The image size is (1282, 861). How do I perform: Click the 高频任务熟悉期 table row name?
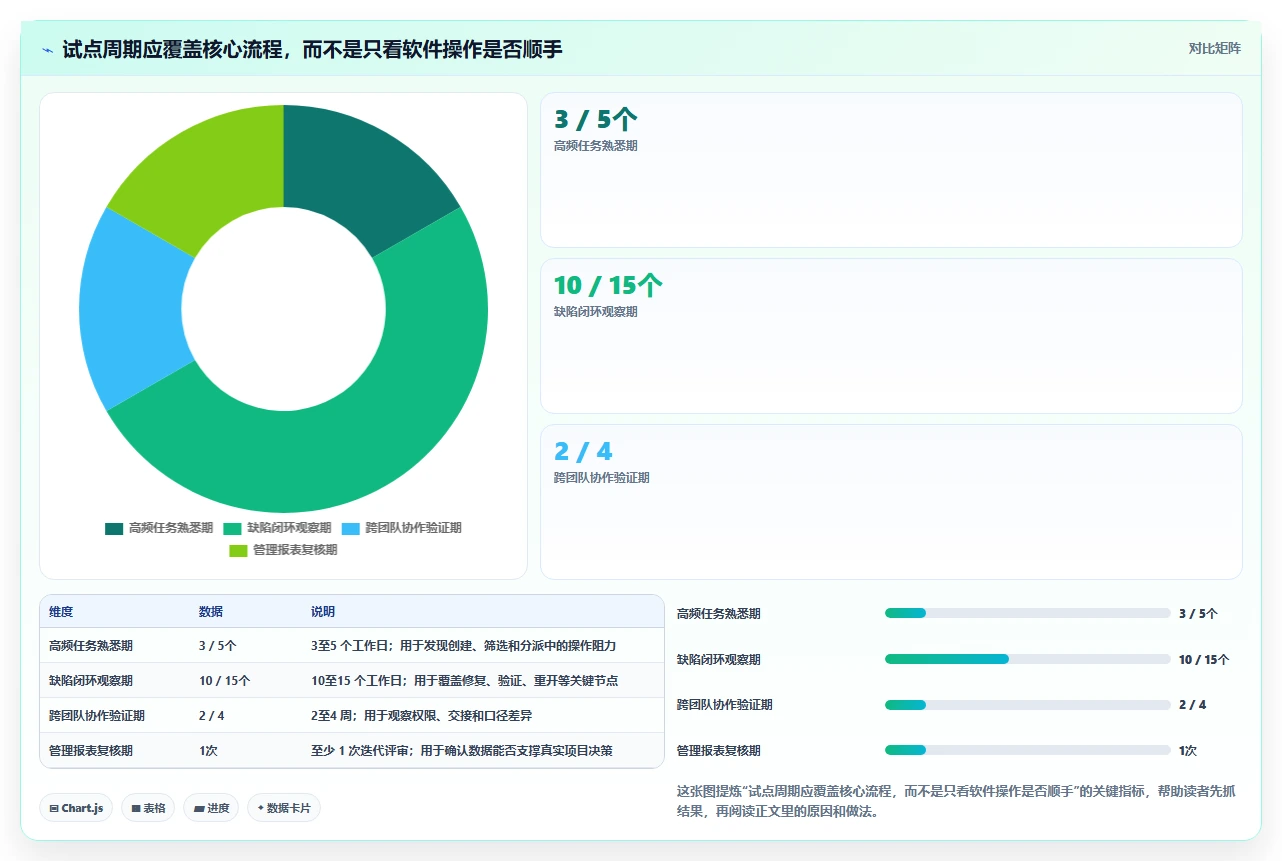point(91,646)
